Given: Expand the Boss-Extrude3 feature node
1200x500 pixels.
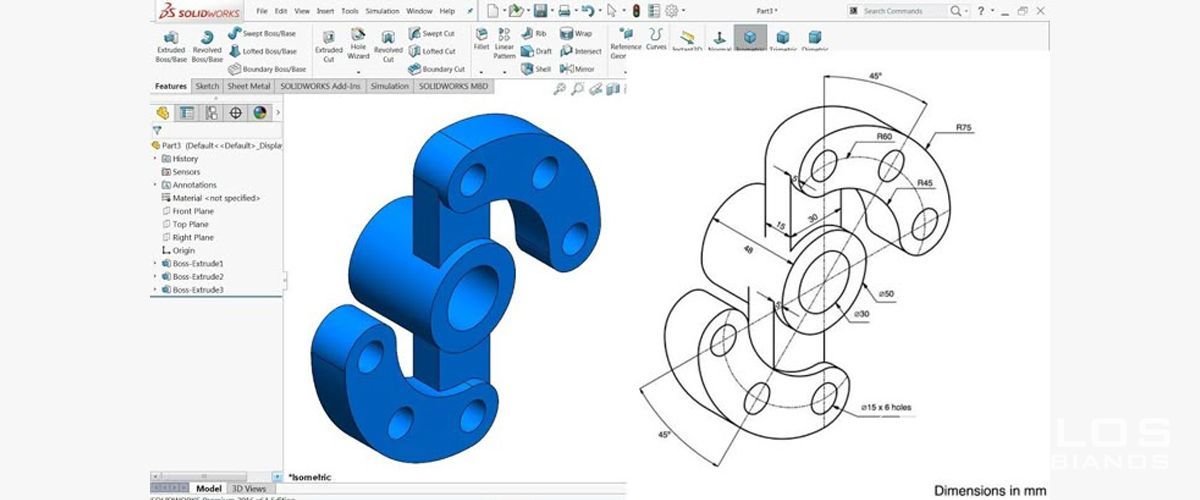Looking at the screenshot, I should coord(155,289).
